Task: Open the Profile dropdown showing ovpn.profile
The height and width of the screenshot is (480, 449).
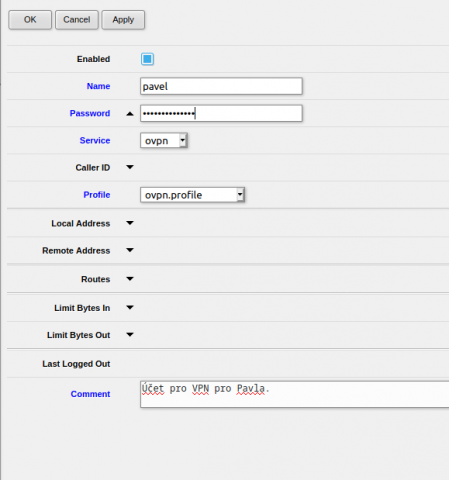Action: 192,195
